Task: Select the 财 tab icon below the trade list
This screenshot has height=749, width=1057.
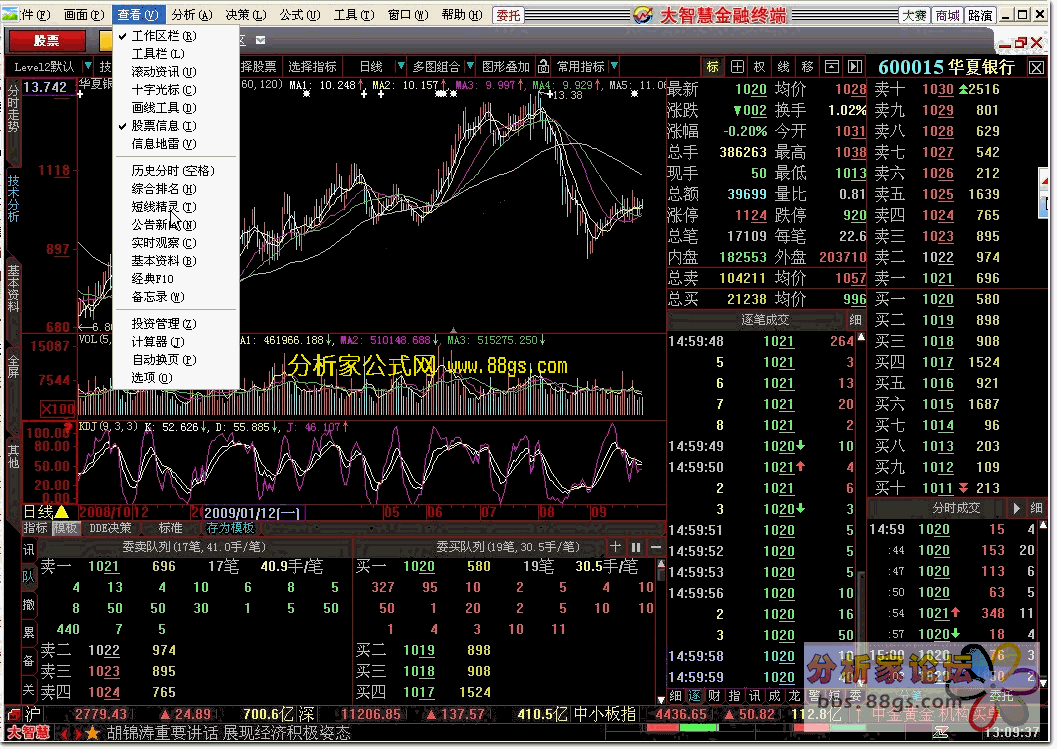Action: point(715,696)
